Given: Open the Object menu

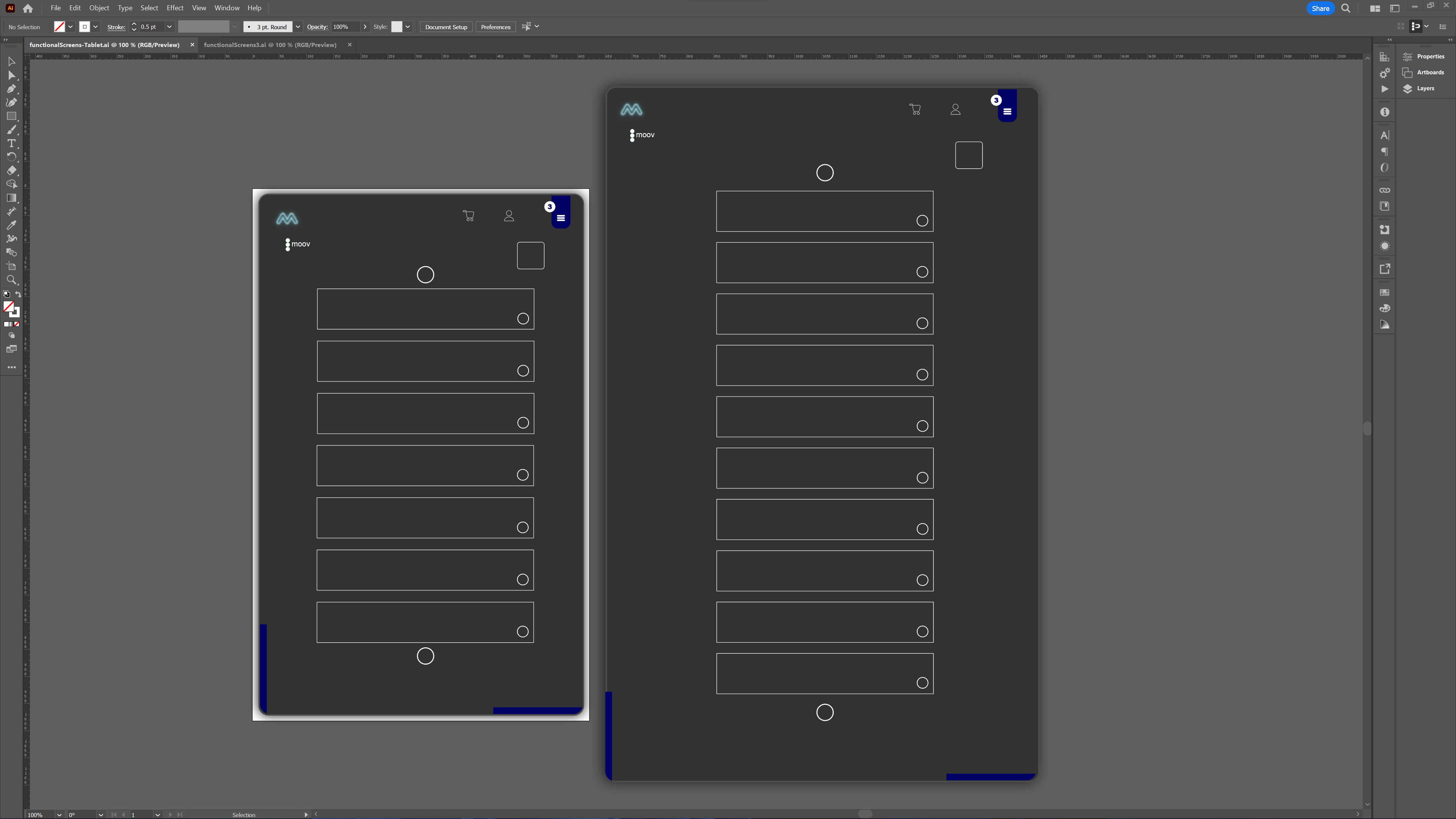Looking at the screenshot, I should [x=99, y=8].
